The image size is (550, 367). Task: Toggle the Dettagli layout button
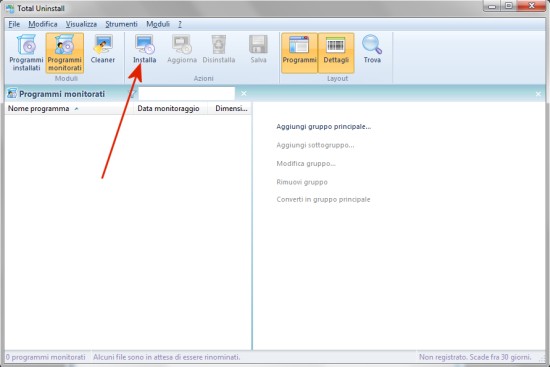click(336, 53)
